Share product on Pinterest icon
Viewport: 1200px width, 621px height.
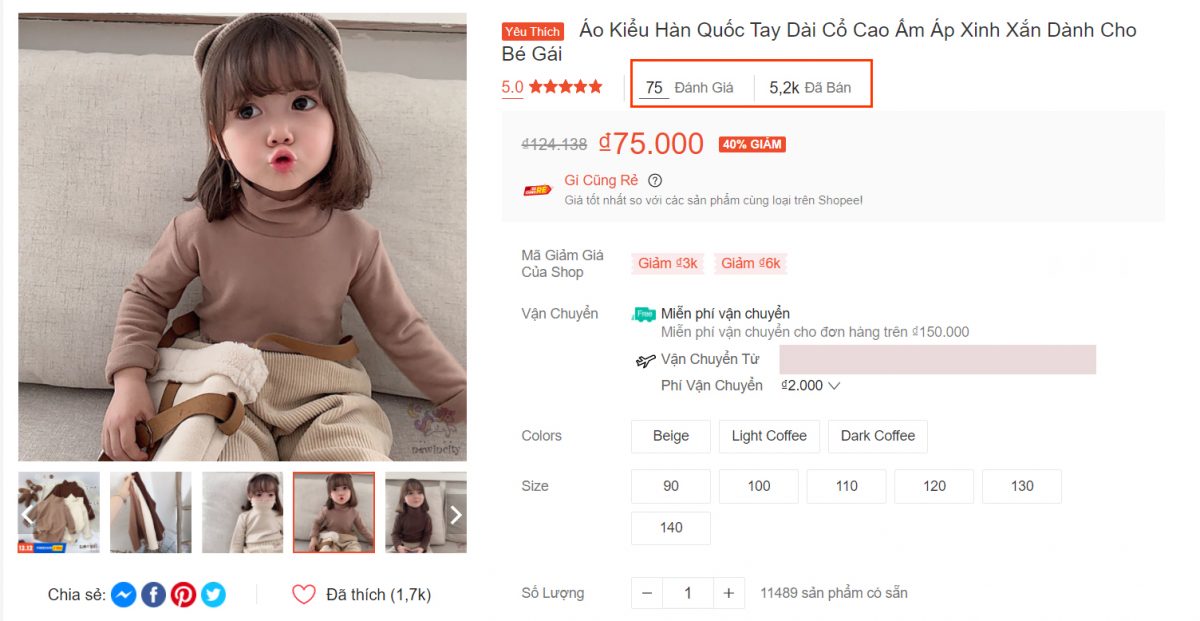(x=183, y=595)
